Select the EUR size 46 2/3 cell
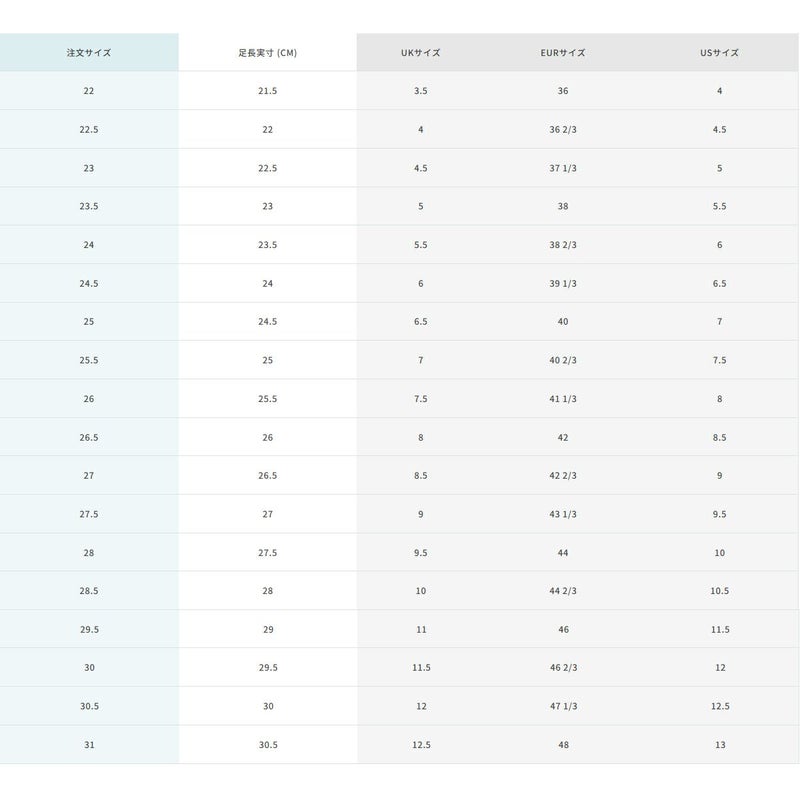The height and width of the screenshot is (800, 800). pos(562,668)
